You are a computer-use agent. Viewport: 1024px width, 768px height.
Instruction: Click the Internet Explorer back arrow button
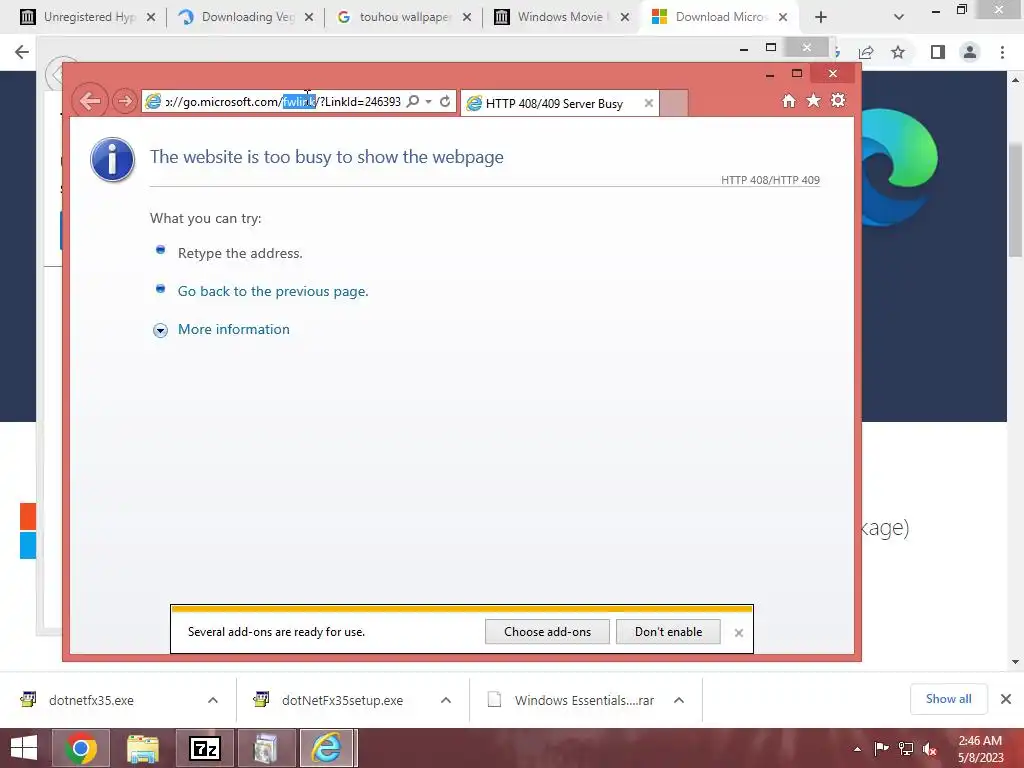90,101
